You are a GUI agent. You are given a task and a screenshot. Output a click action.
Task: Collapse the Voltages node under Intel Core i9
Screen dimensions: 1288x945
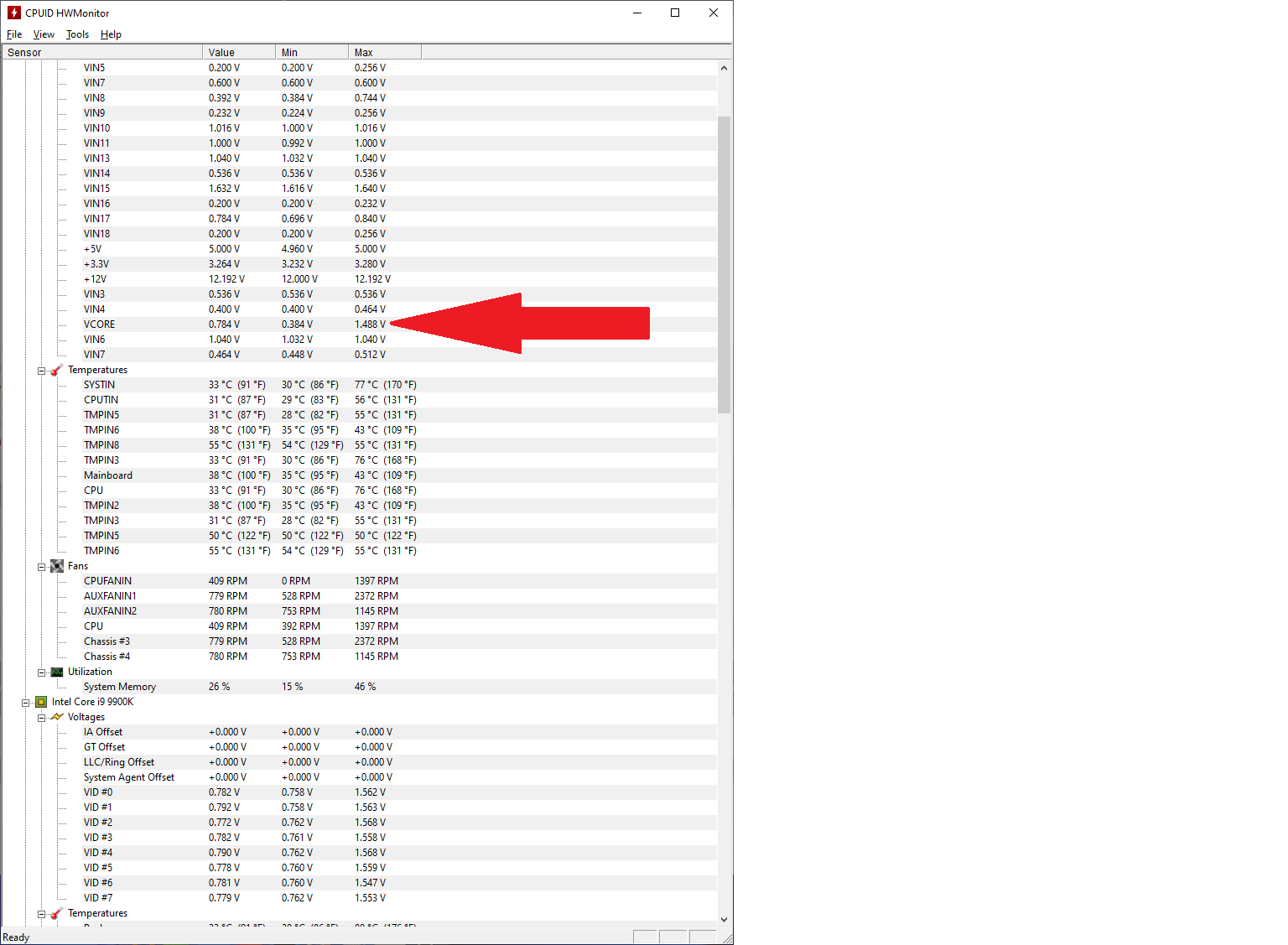click(41, 718)
